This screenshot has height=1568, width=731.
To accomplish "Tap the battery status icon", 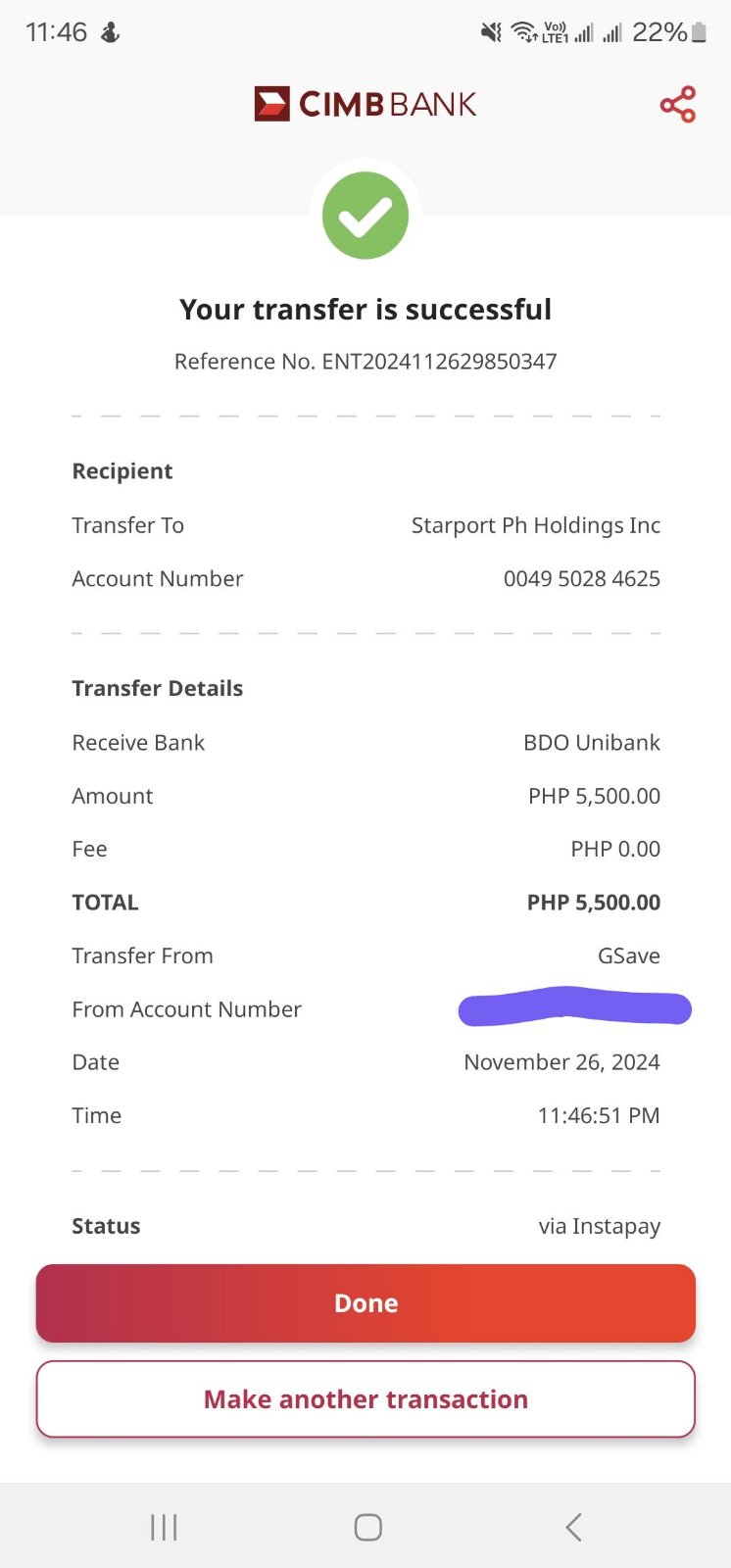I will (x=699, y=33).
